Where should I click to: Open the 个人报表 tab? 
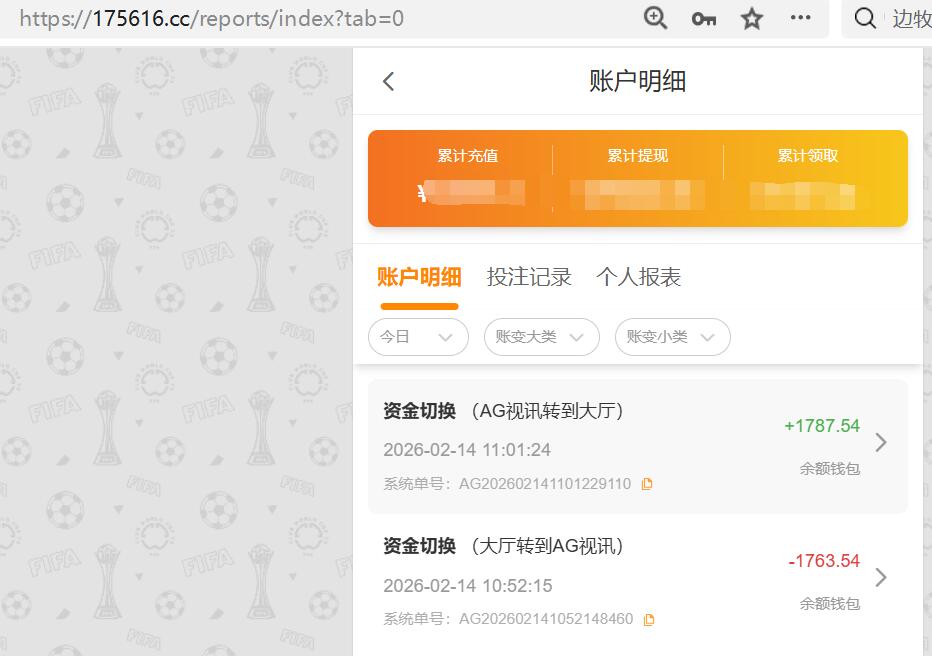pyautogui.click(x=639, y=277)
